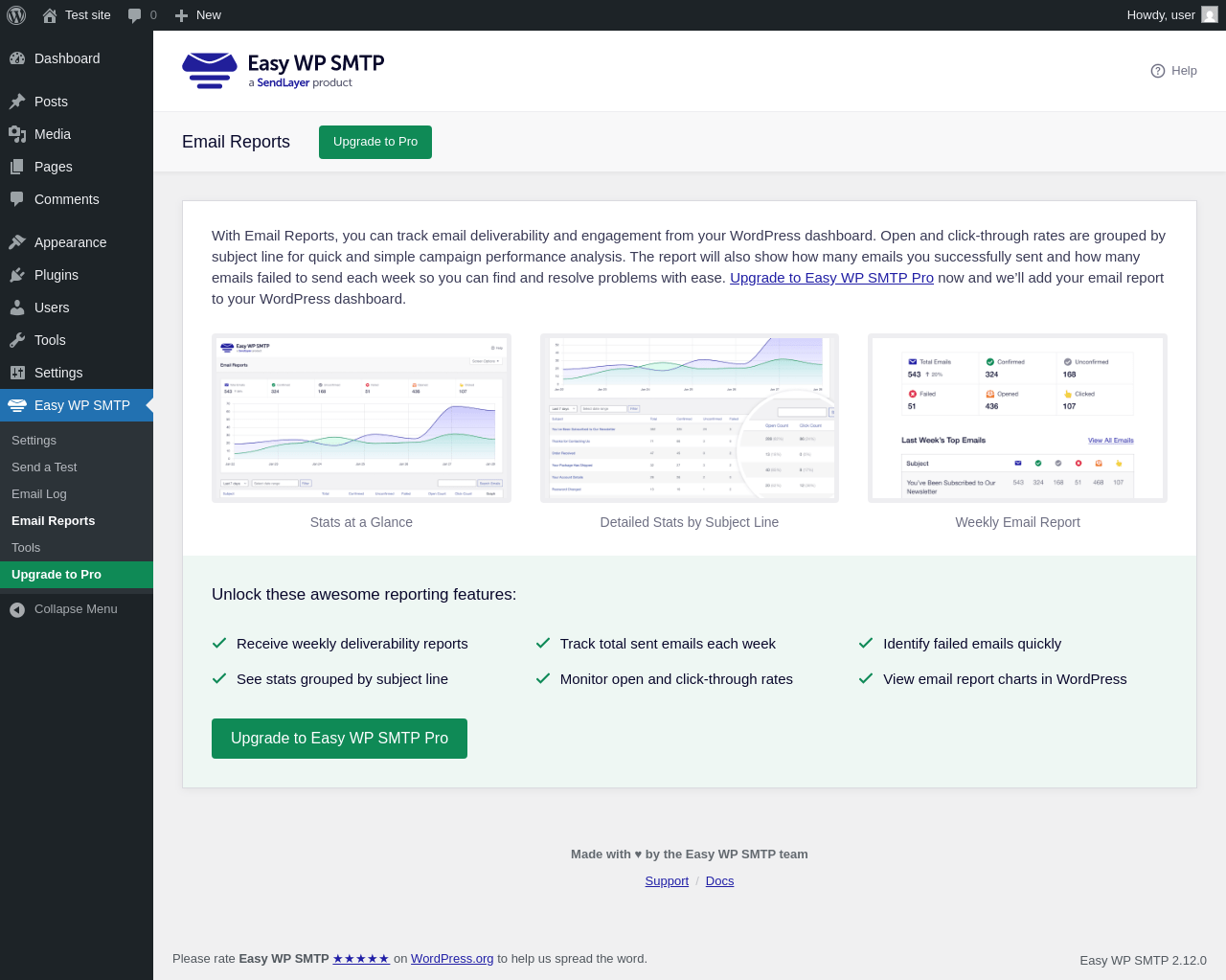
Task: Click Upgrade to Easy WP SMTP Pro button
Action: [339, 739]
